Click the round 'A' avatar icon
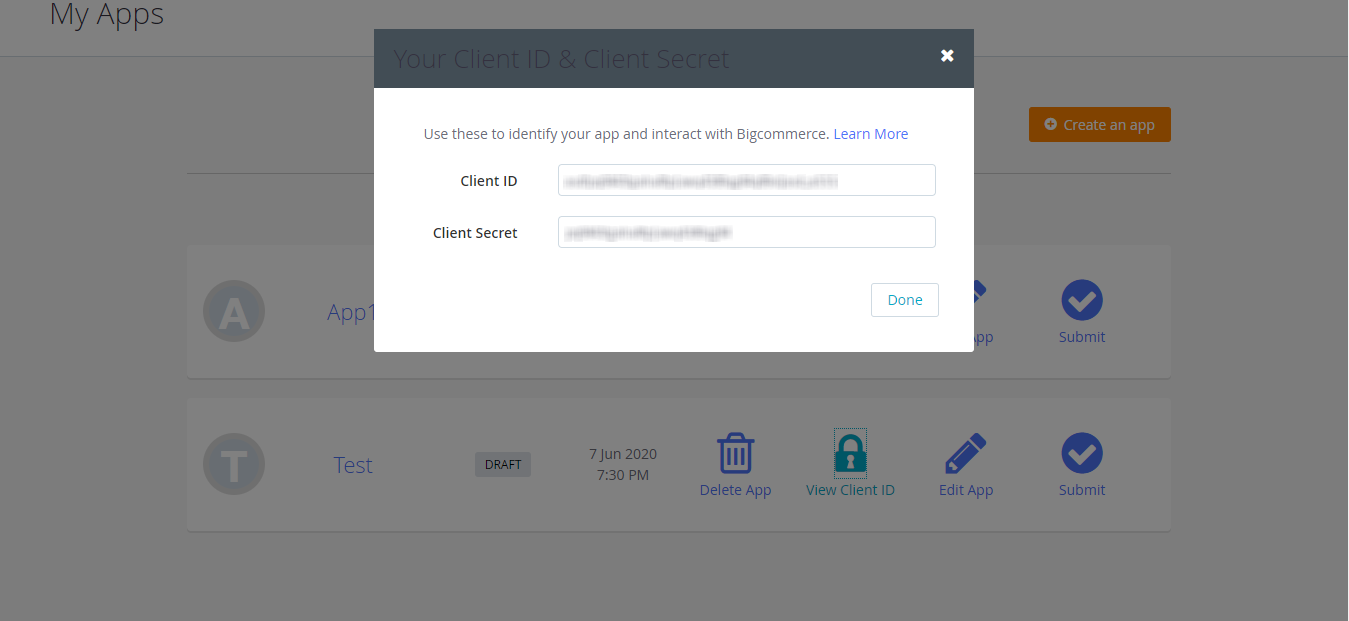 [x=234, y=312]
